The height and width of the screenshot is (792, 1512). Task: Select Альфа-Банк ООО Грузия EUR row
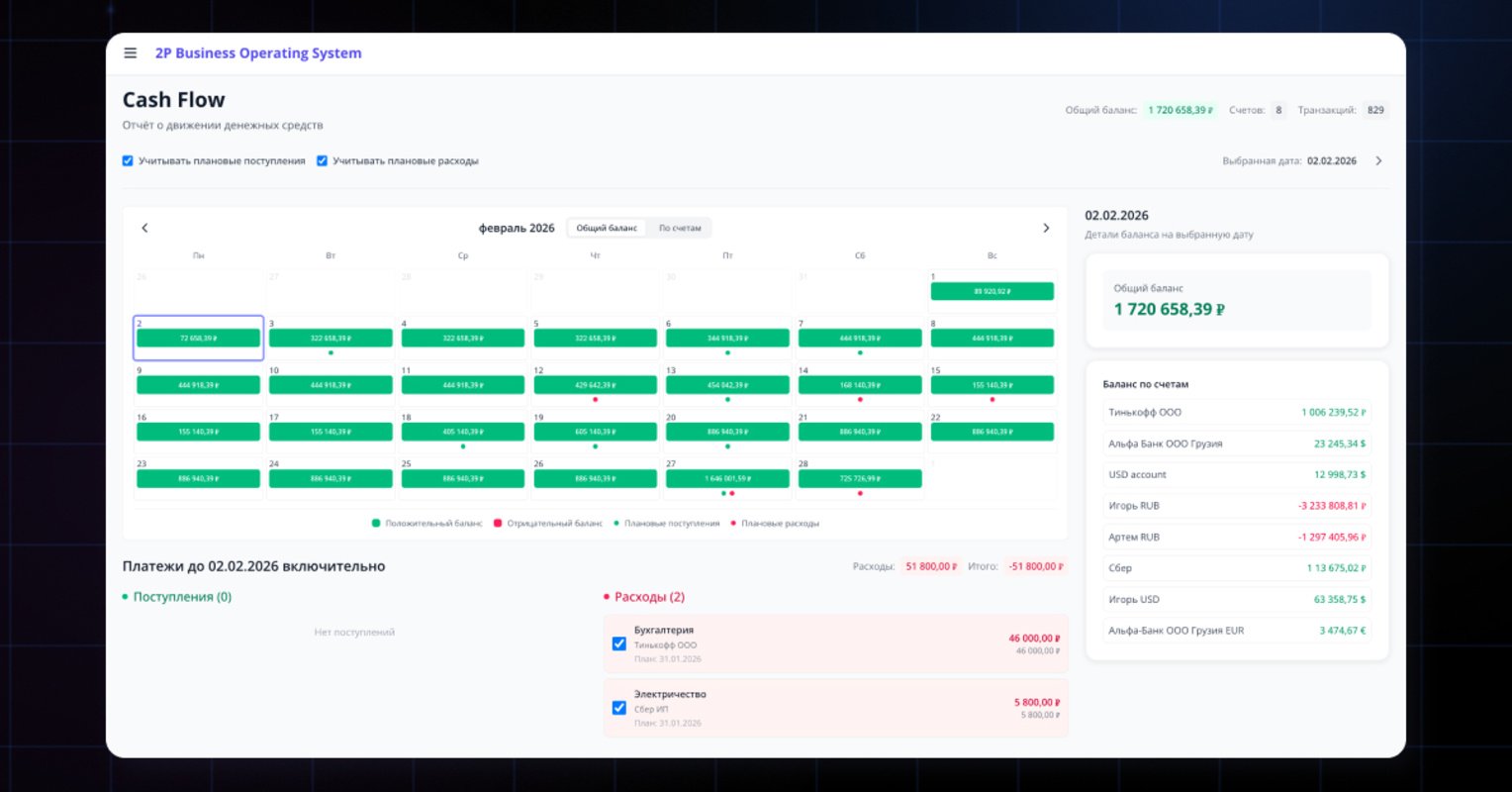click(1237, 631)
